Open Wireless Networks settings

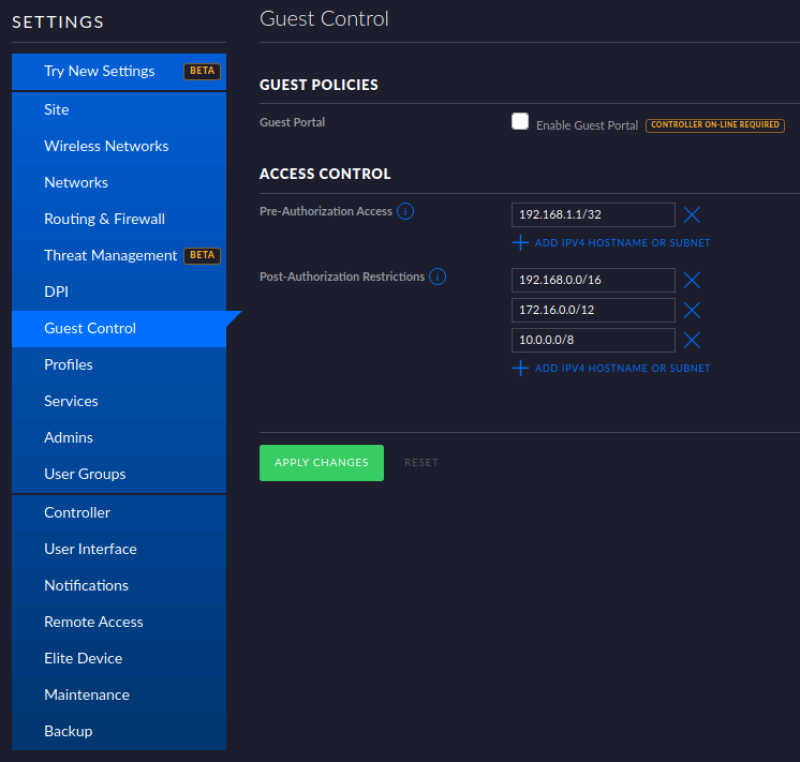[119, 146]
